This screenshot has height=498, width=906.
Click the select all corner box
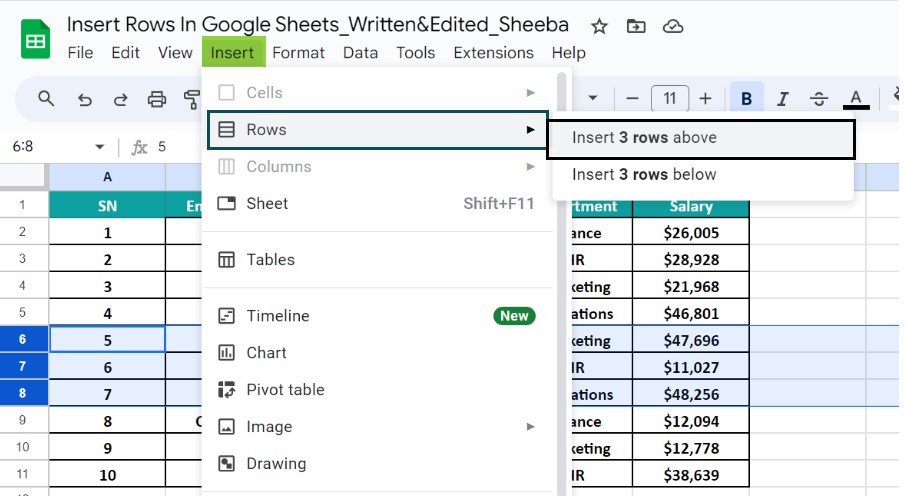(23, 177)
